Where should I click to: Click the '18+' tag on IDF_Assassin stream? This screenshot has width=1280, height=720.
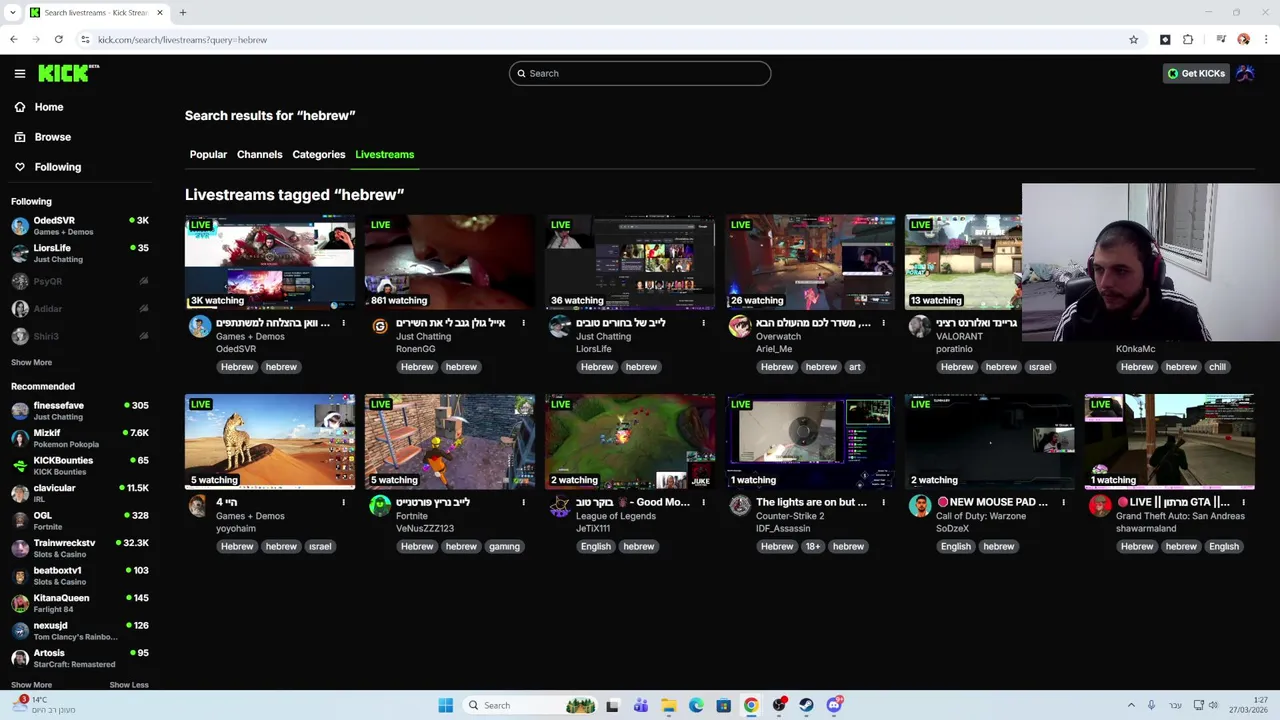click(x=813, y=546)
